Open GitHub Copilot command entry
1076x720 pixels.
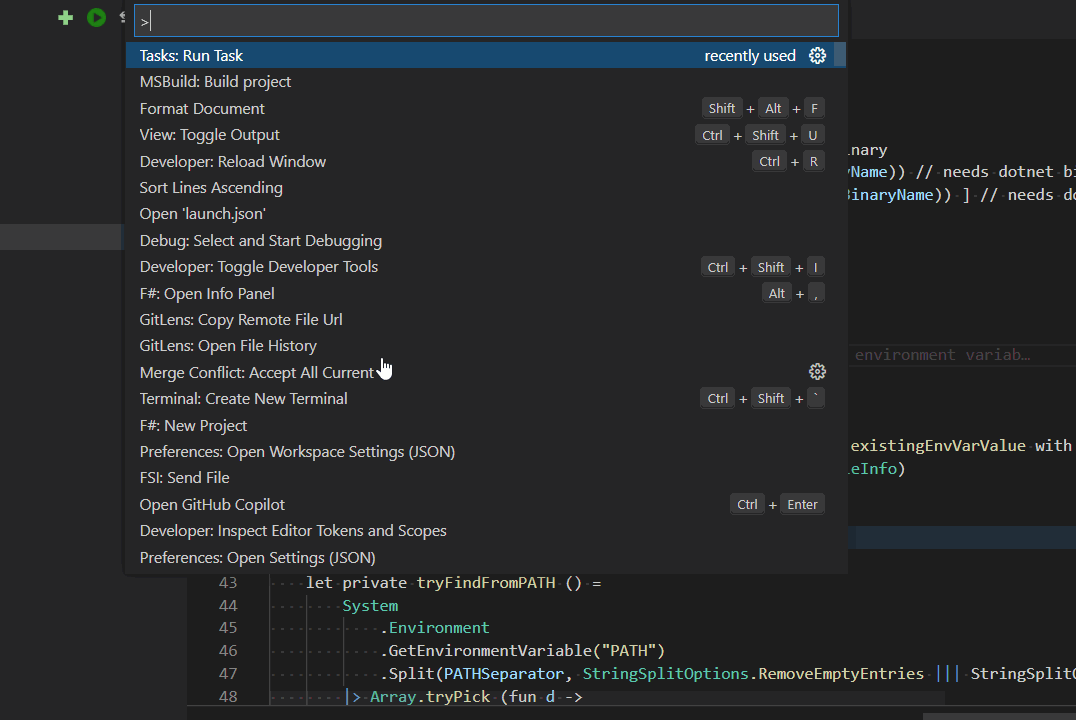click(212, 505)
